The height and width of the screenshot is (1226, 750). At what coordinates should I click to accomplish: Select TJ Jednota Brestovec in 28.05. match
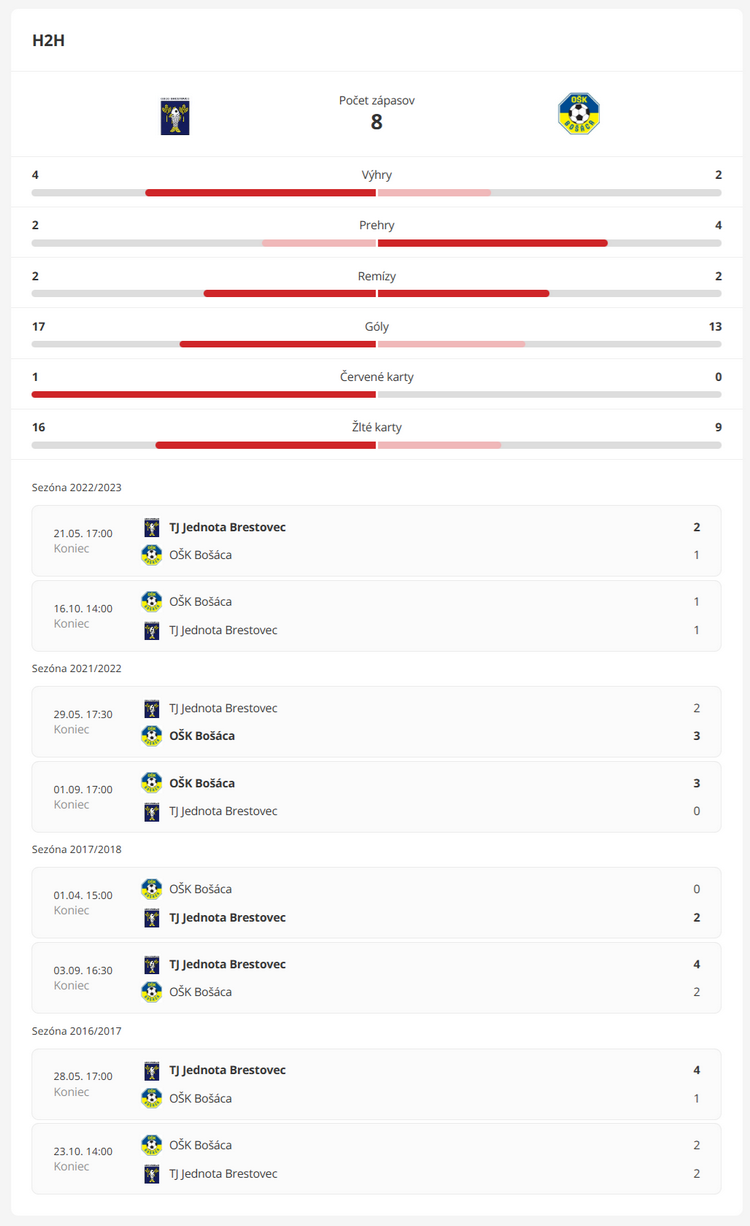(x=227, y=1070)
